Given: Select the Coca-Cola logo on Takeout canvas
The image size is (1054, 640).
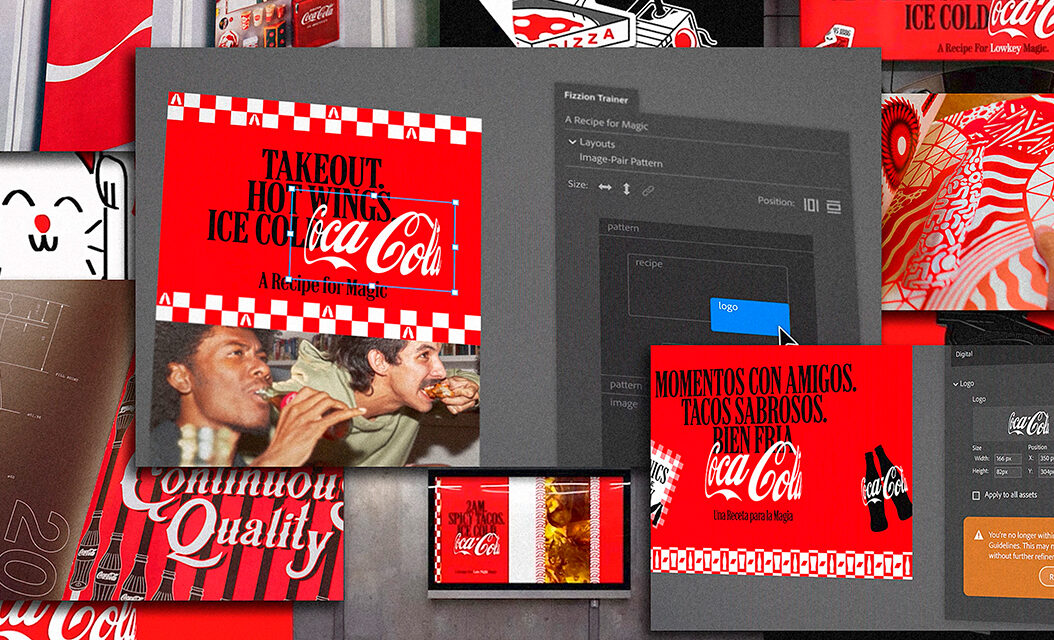Looking at the screenshot, I should click(x=373, y=243).
